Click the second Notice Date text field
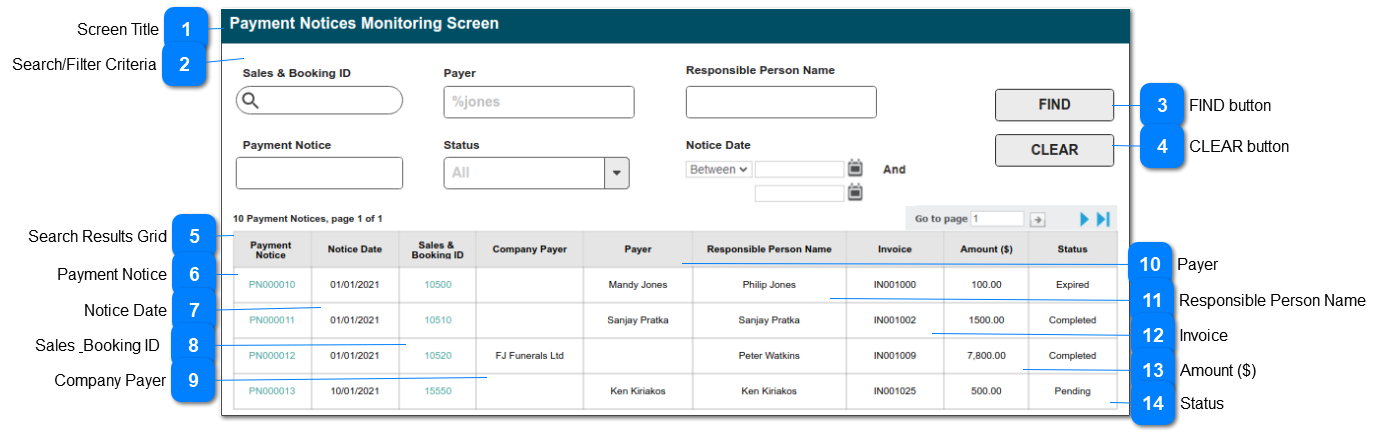This screenshot has height=436, width=1382. pos(799,193)
